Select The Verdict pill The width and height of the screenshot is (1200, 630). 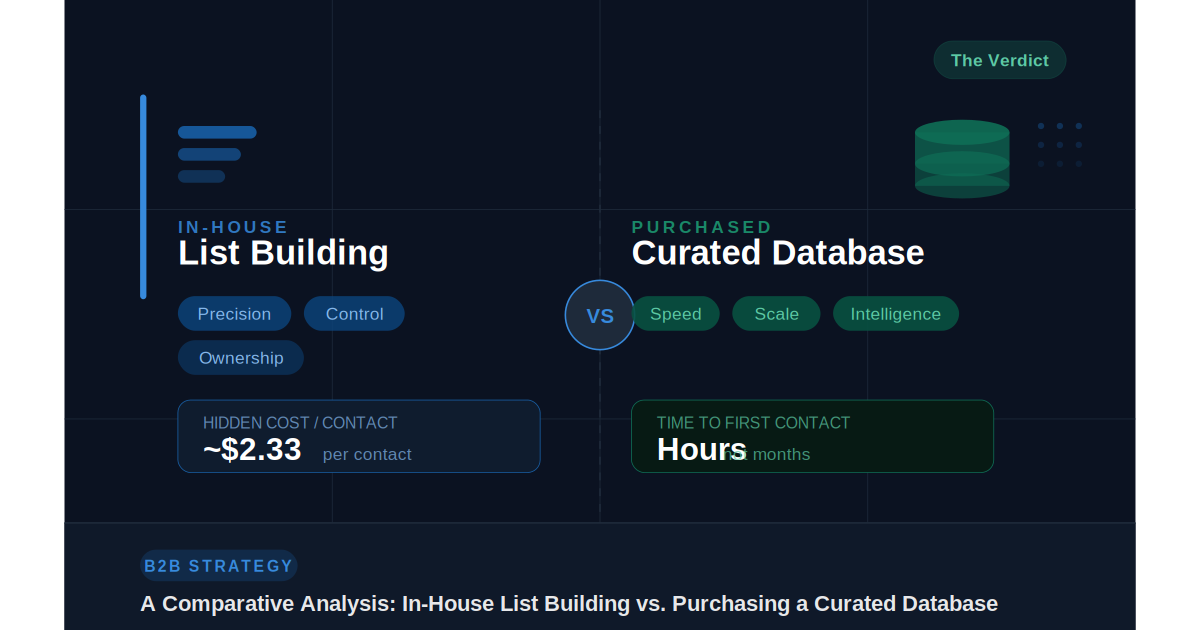click(1000, 60)
